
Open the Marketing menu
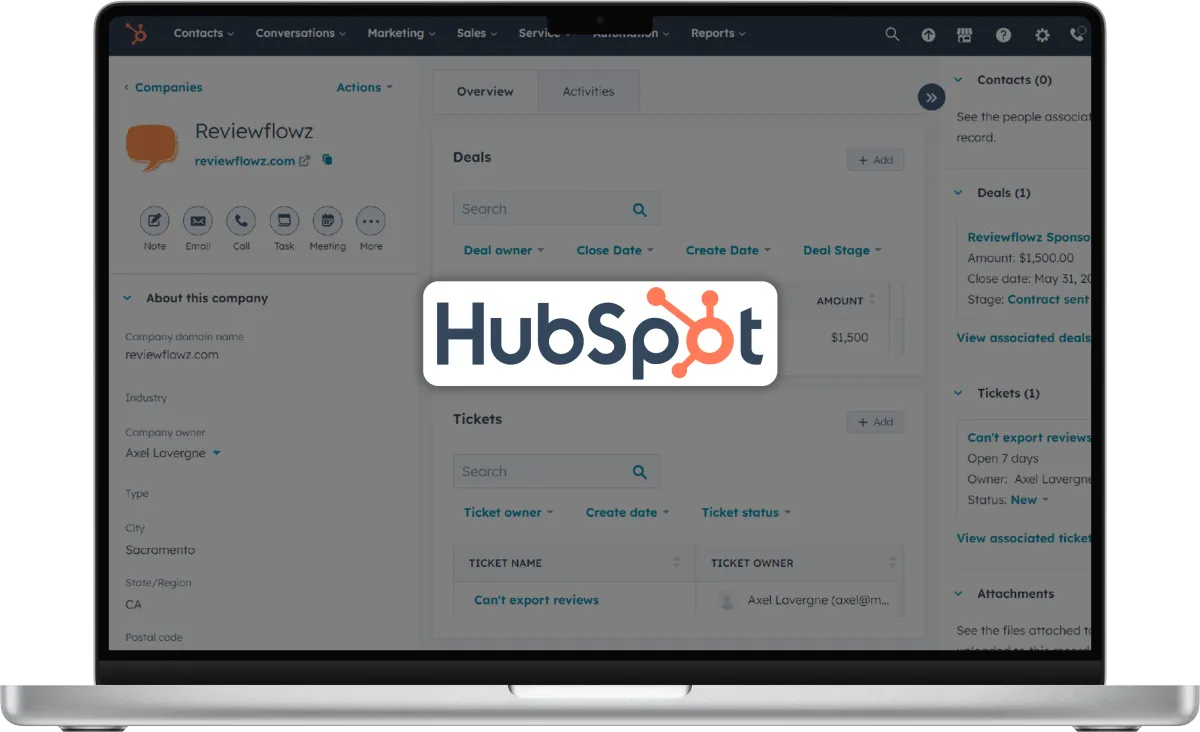[x=401, y=33]
